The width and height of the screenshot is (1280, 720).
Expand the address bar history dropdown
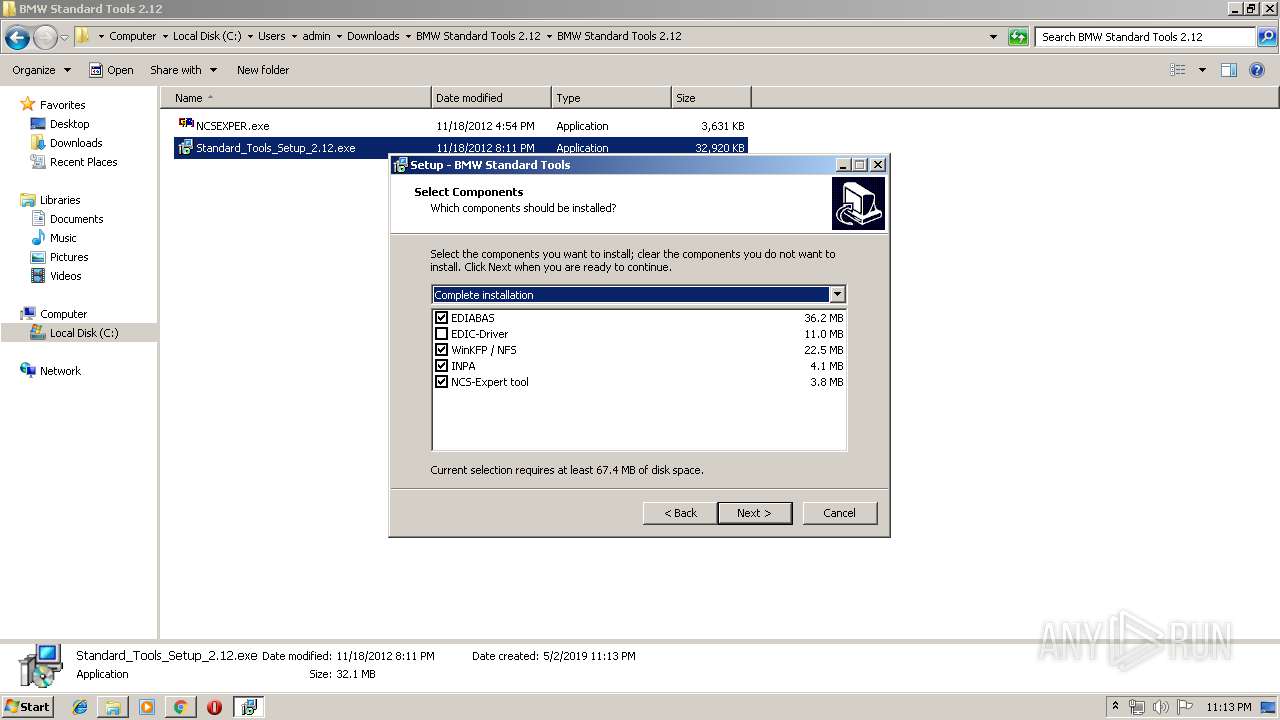pyautogui.click(x=993, y=37)
